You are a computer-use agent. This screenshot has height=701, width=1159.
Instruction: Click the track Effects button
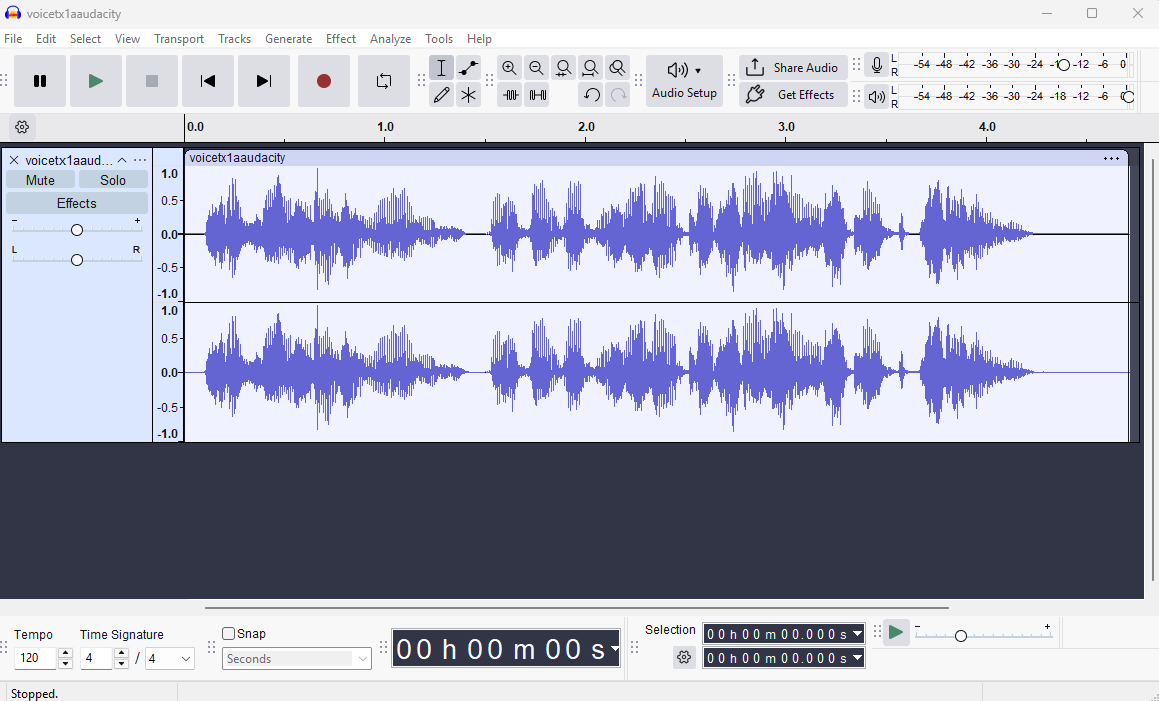click(x=76, y=203)
